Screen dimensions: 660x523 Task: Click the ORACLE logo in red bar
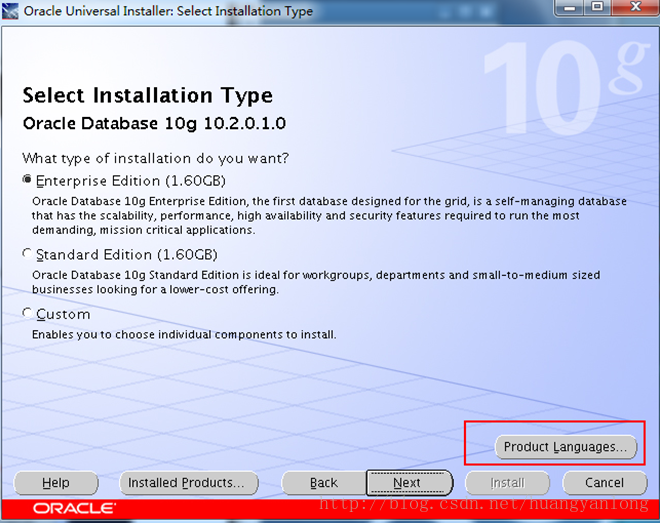(75, 508)
